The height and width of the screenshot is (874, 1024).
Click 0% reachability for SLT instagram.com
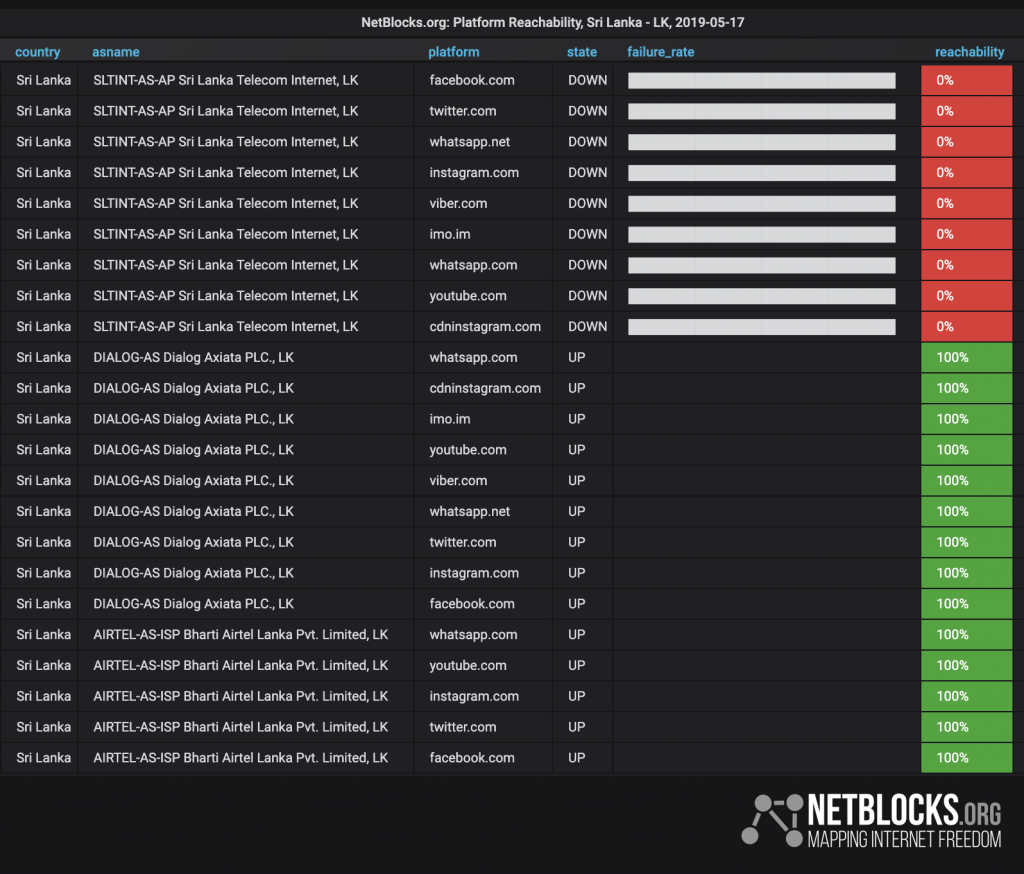coord(967,172)
